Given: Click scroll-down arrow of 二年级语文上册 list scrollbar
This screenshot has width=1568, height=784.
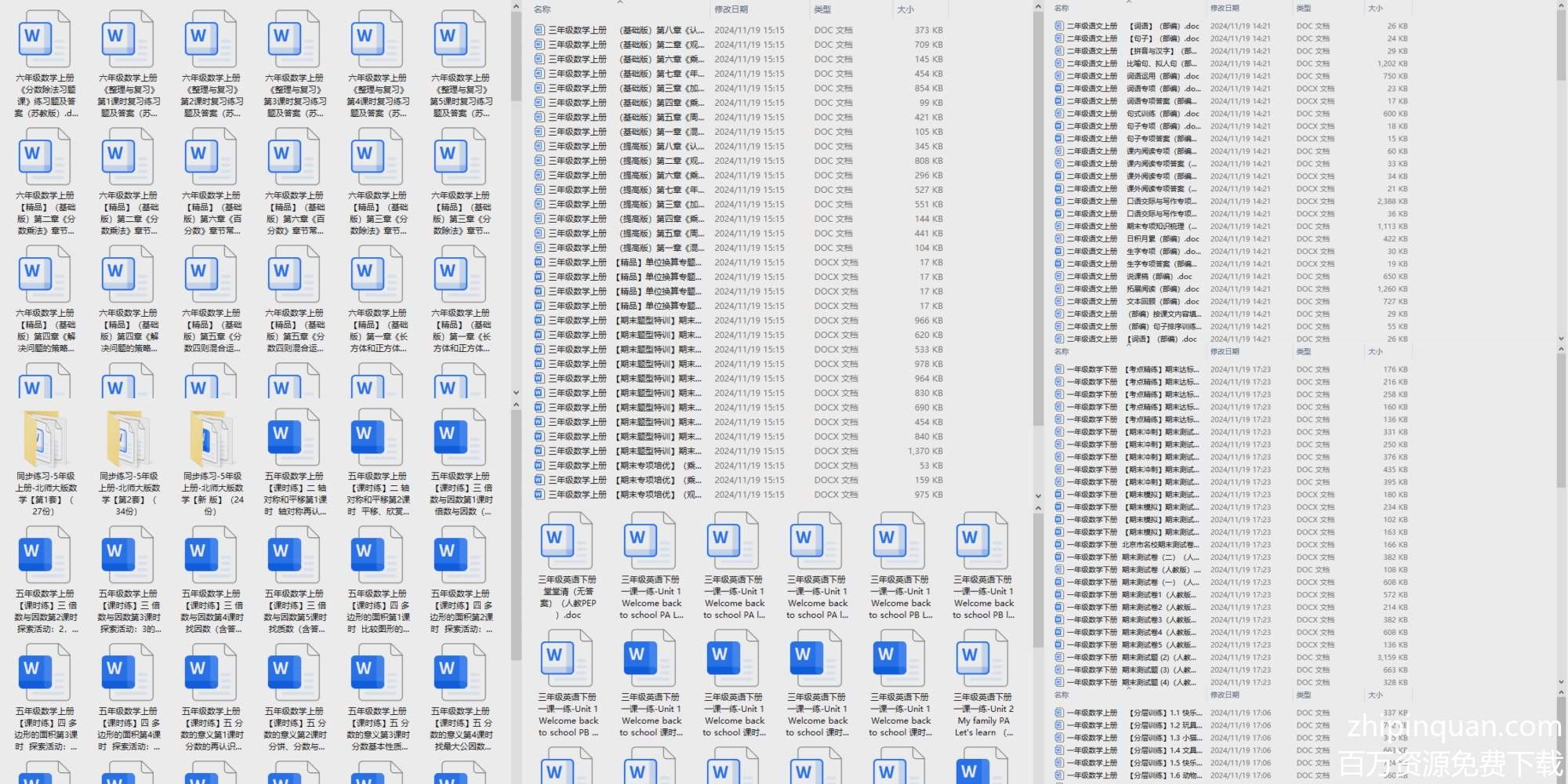Looking at the screenshot, I should (x=1560, y=339).
